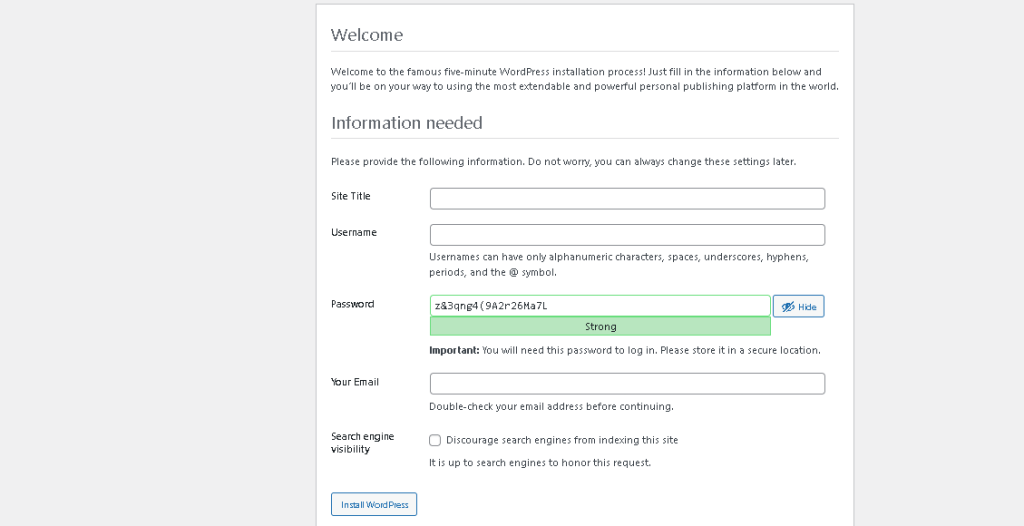Click the Important password storage notice
This screenshot has height=526, width=1024.
[625, 350]
